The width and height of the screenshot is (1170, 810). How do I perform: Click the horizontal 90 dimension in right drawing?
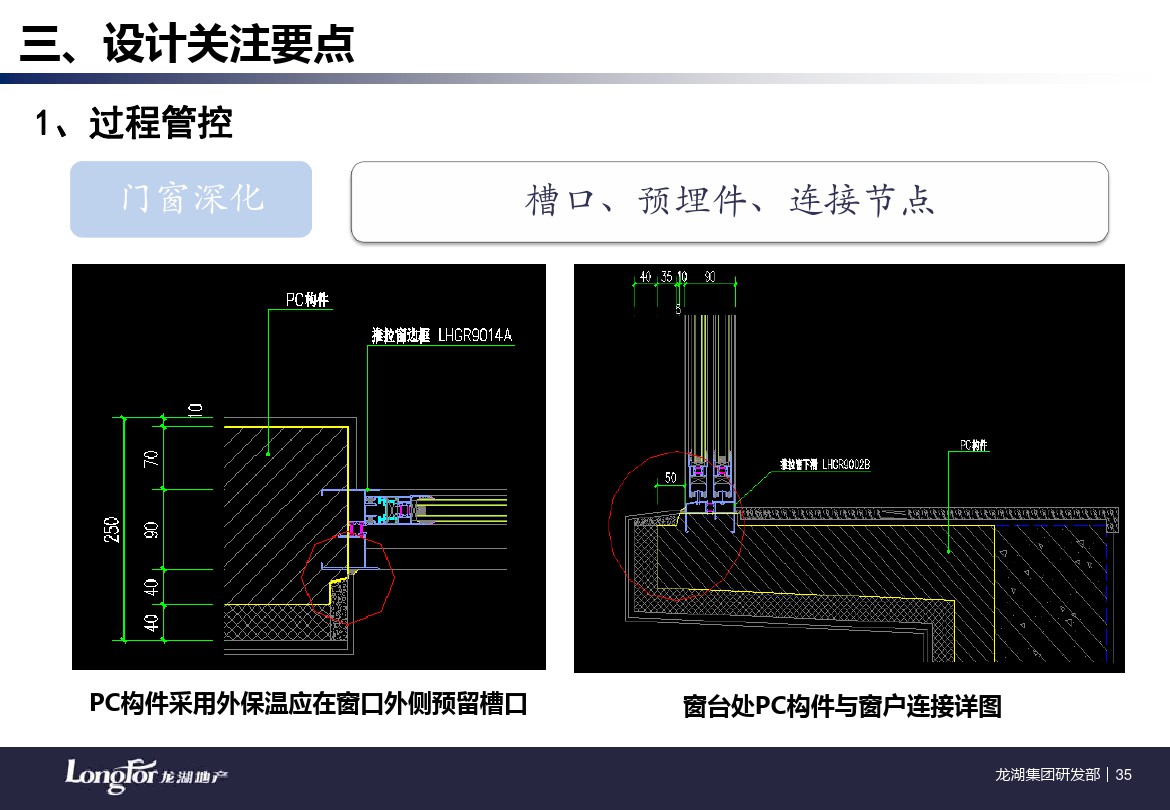coord(710,277)
